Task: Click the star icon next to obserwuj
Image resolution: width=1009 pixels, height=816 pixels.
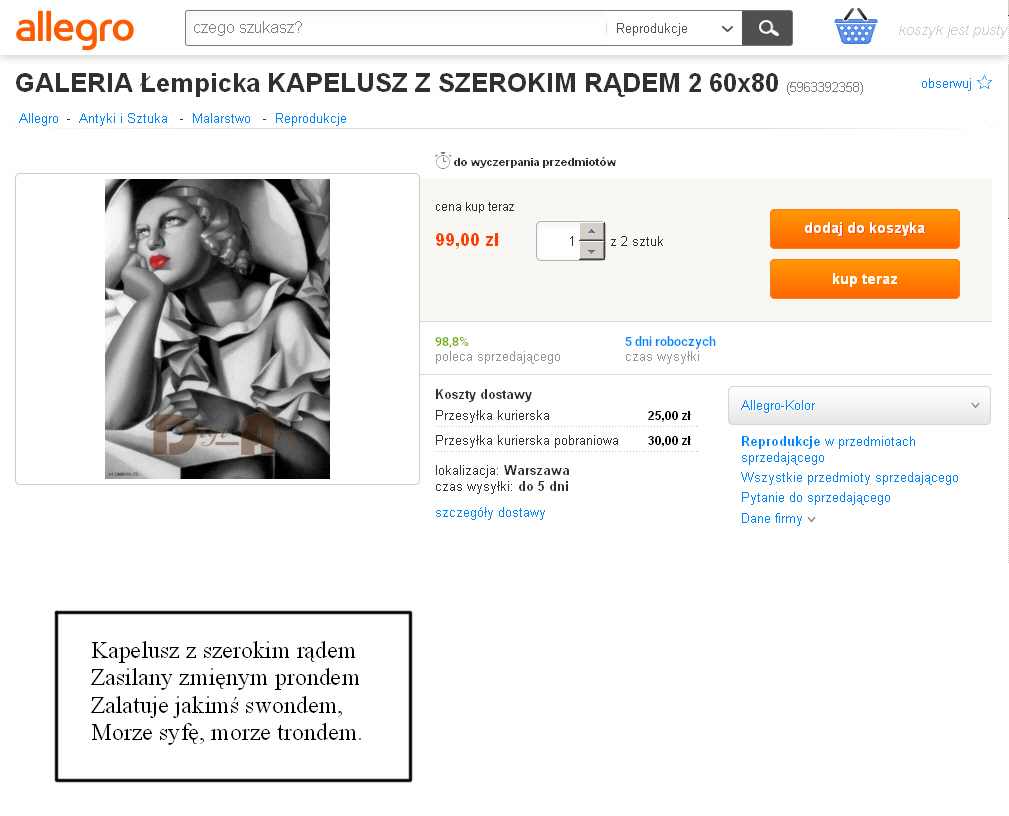Action: click(x=985, y=82)
